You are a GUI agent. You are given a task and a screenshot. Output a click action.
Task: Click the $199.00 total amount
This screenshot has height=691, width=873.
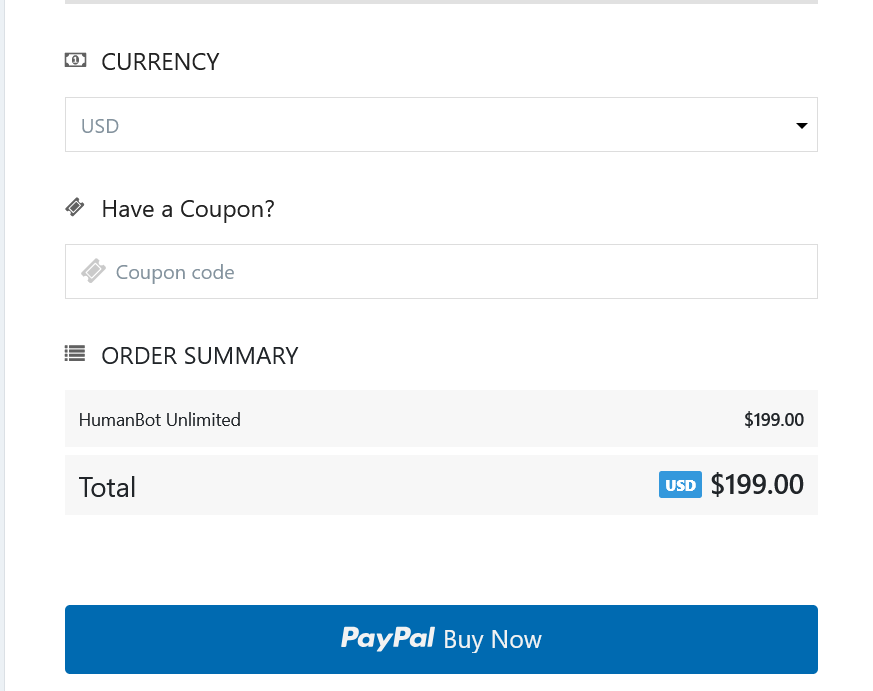coord(757,485)
